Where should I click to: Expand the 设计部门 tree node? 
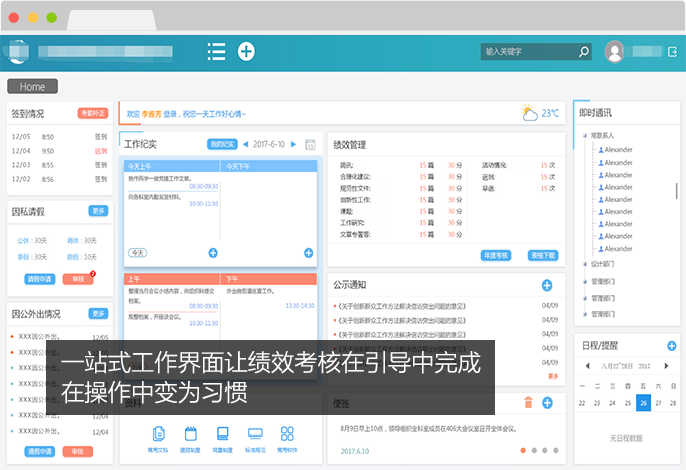tap(584, 264)
